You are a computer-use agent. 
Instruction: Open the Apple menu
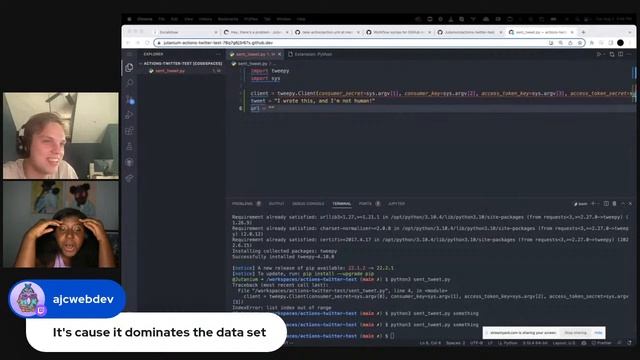coord(129,19)
